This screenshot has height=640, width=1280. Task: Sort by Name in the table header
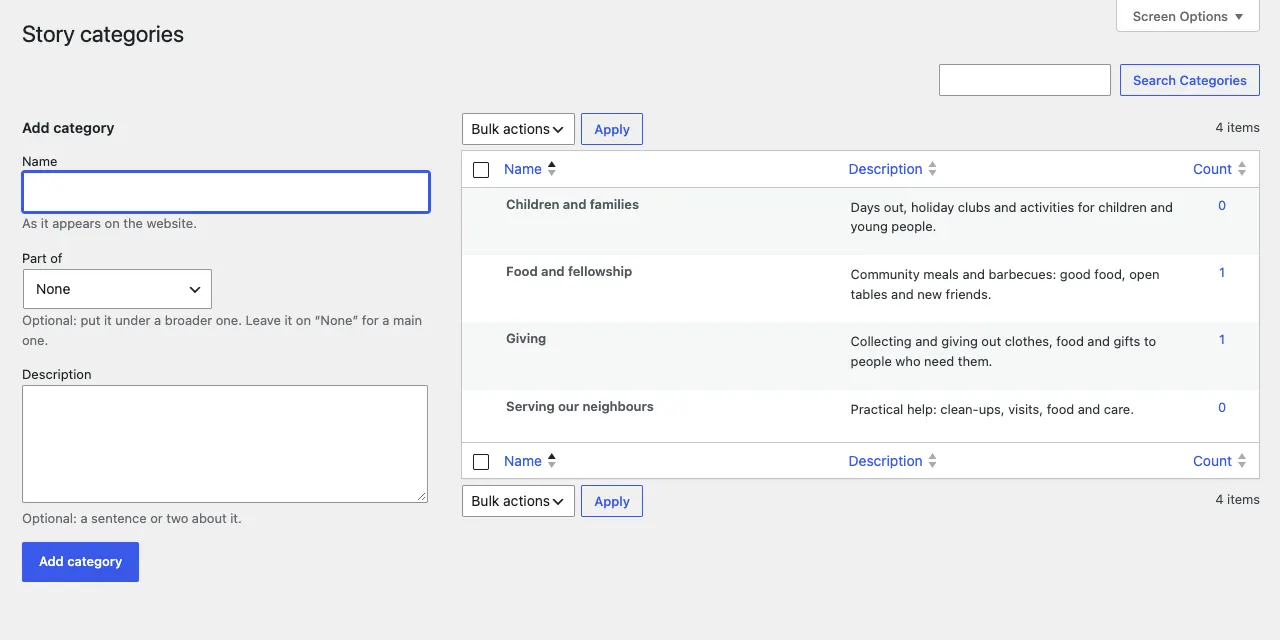point(530,169)
